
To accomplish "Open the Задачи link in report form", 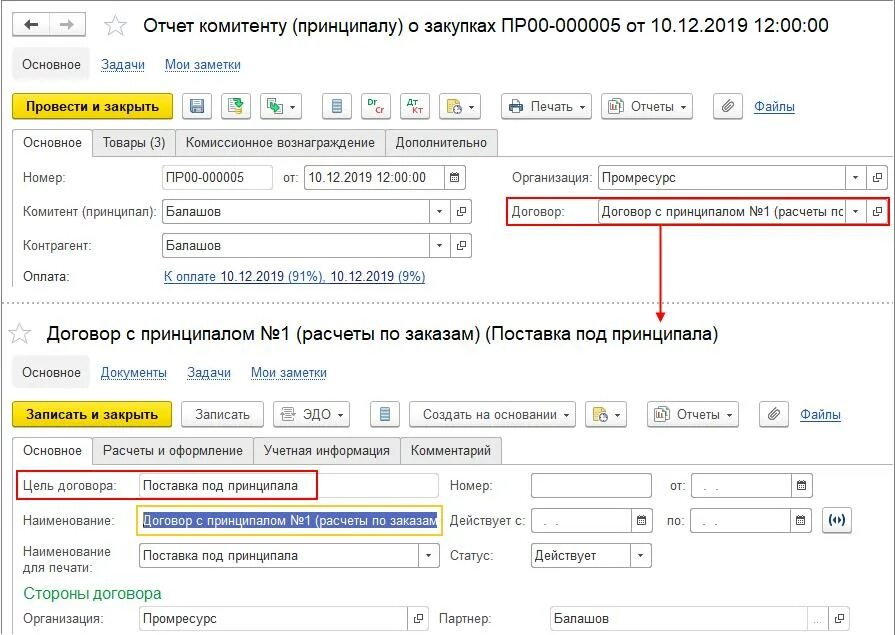I will coord(123,65).
